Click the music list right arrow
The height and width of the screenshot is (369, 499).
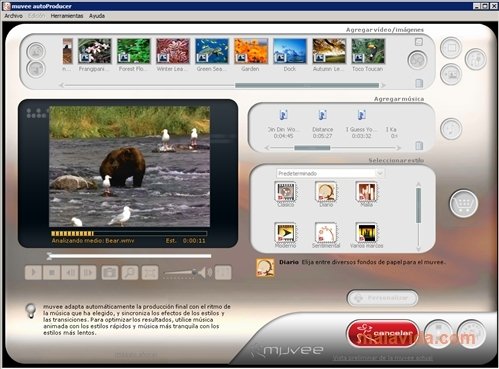pyautogui.click(x=398, y=148)
